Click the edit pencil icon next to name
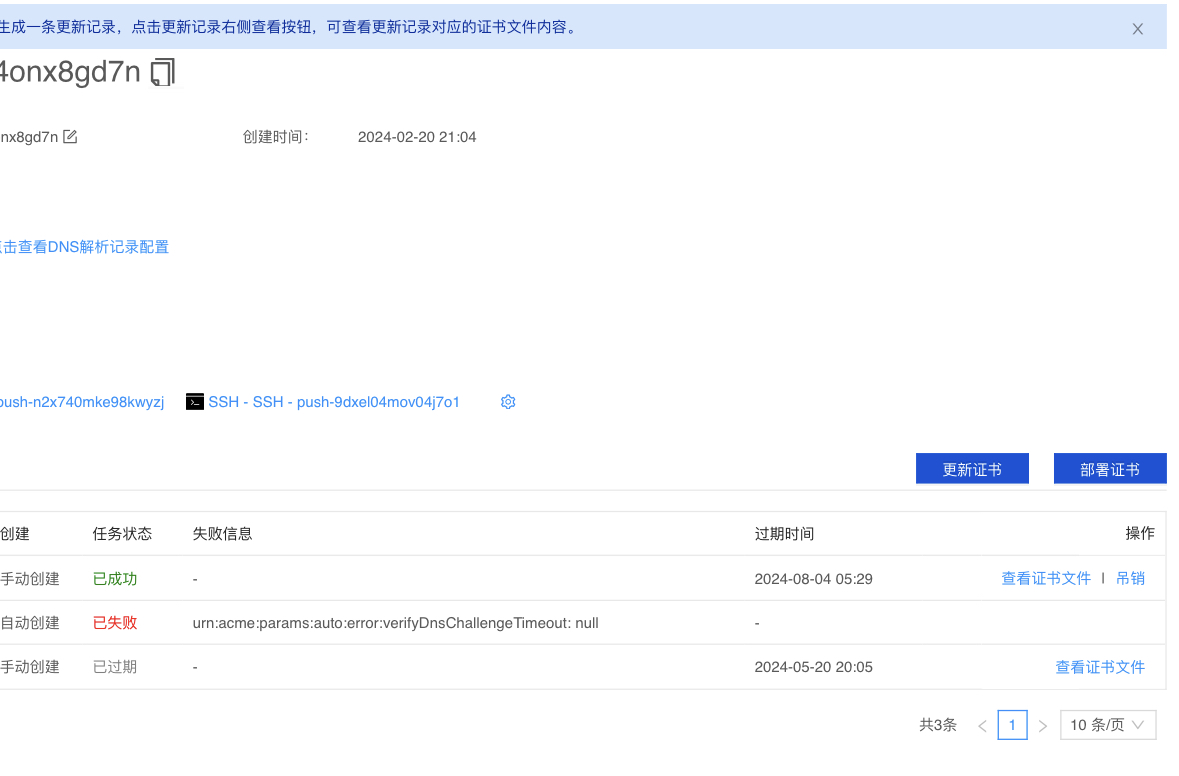The image size is (1179, 776). click(70, 137)
